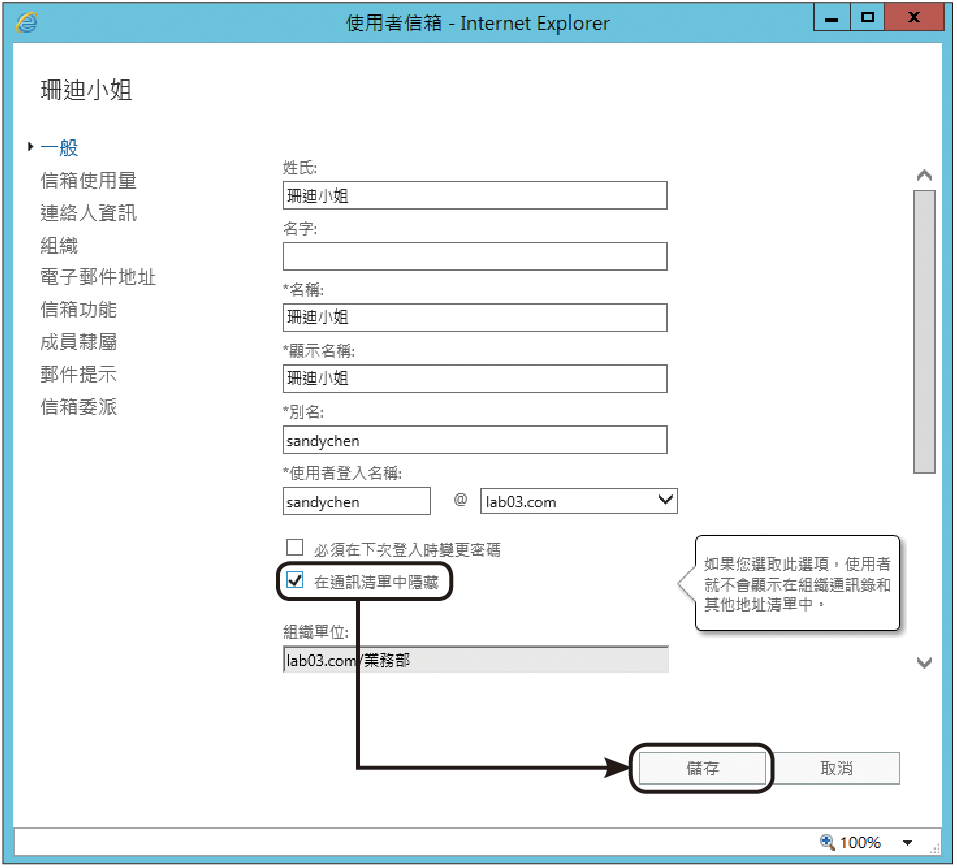
Task: Open the 信箱使用量 section
Action: [88, 181]
